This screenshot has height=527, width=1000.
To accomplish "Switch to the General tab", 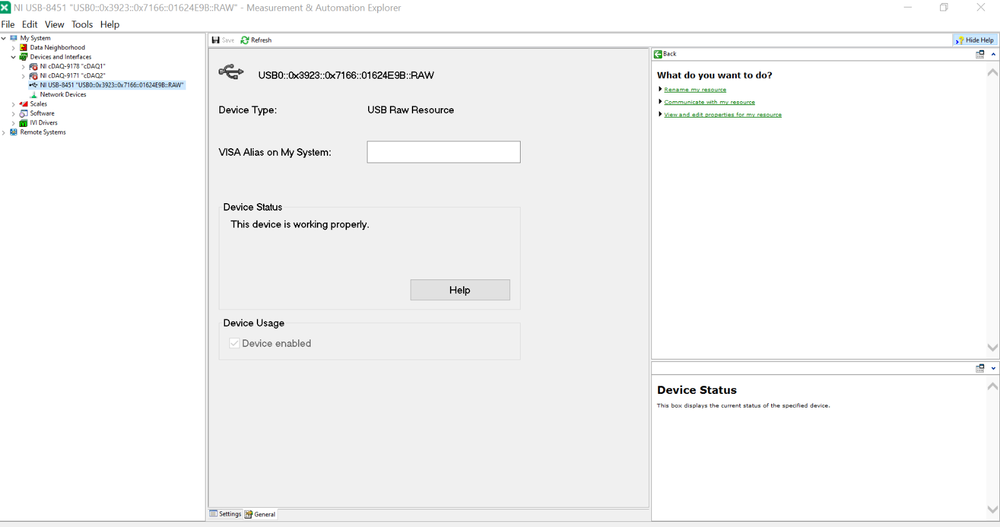I will [260, 514].
